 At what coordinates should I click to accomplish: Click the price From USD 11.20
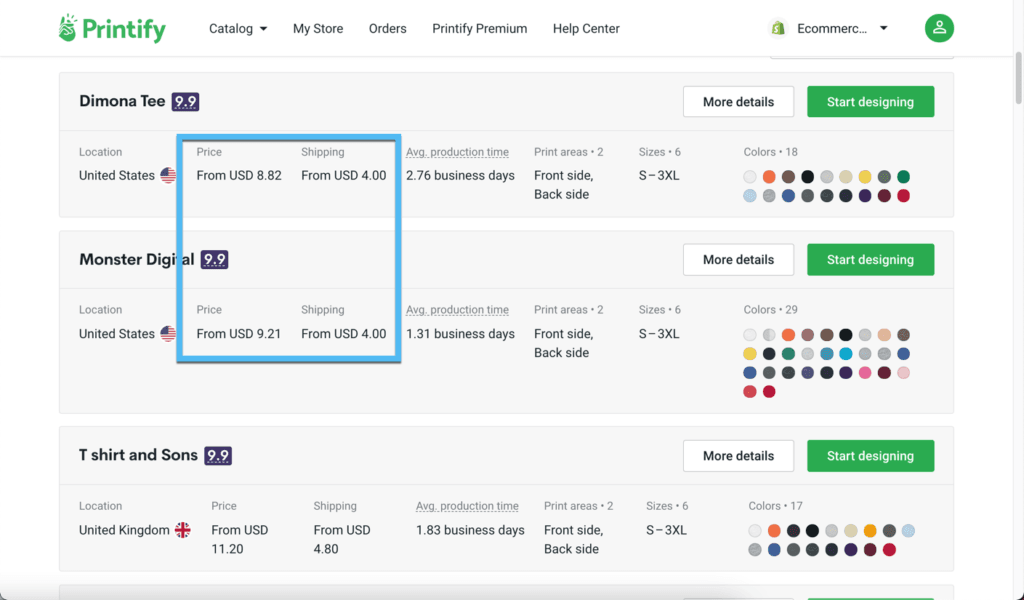pyautogui.click(x=240, y=539)
